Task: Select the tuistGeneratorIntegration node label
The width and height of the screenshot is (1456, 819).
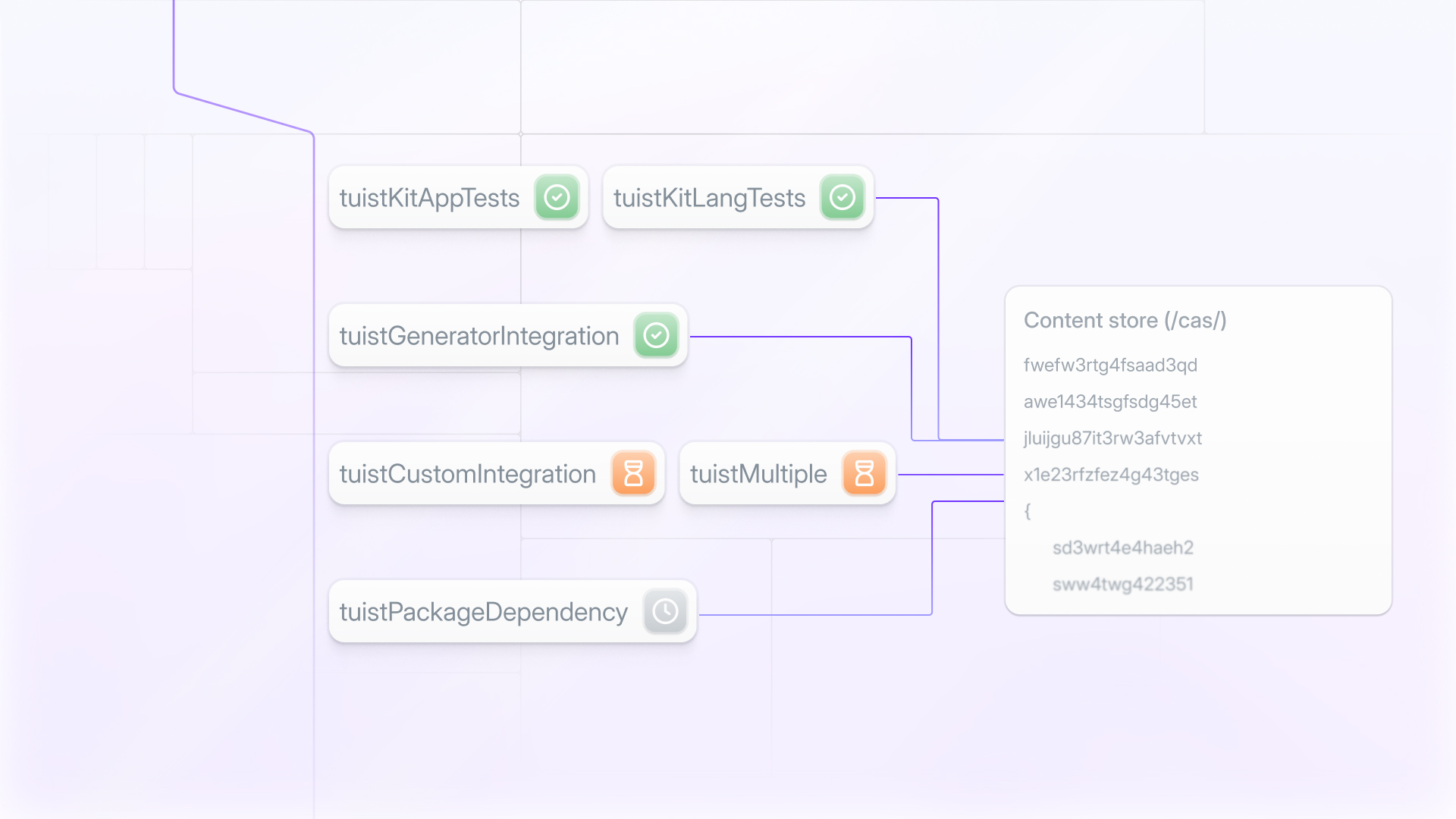Action: (479, 336)
